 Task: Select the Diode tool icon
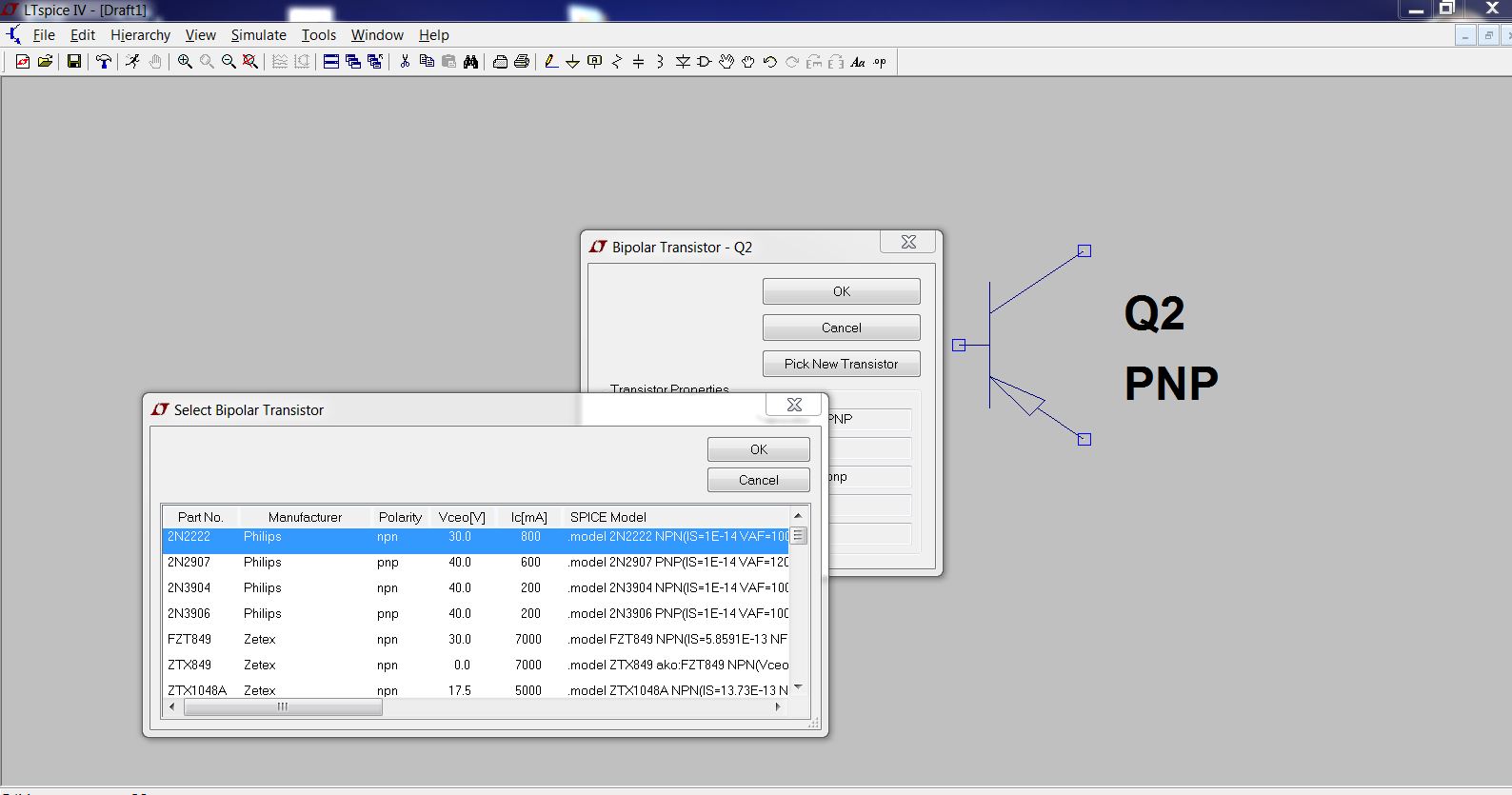(x=683, y=62)
